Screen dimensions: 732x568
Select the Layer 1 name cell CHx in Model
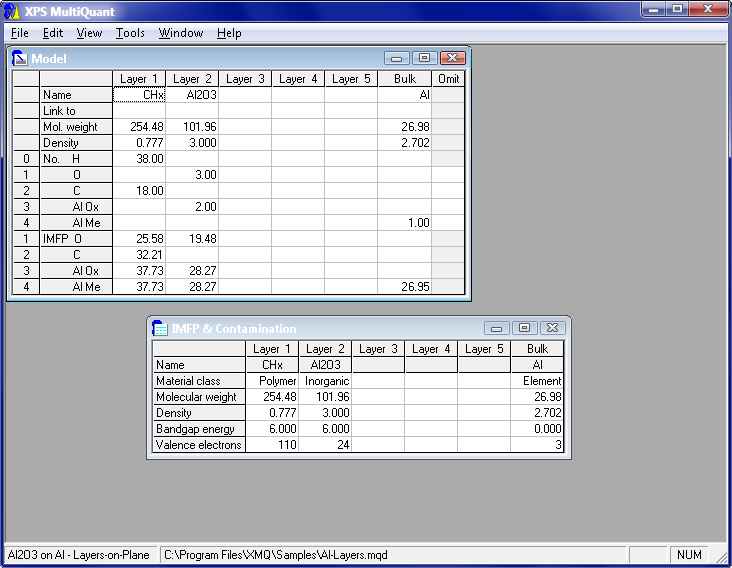(139, 95)
